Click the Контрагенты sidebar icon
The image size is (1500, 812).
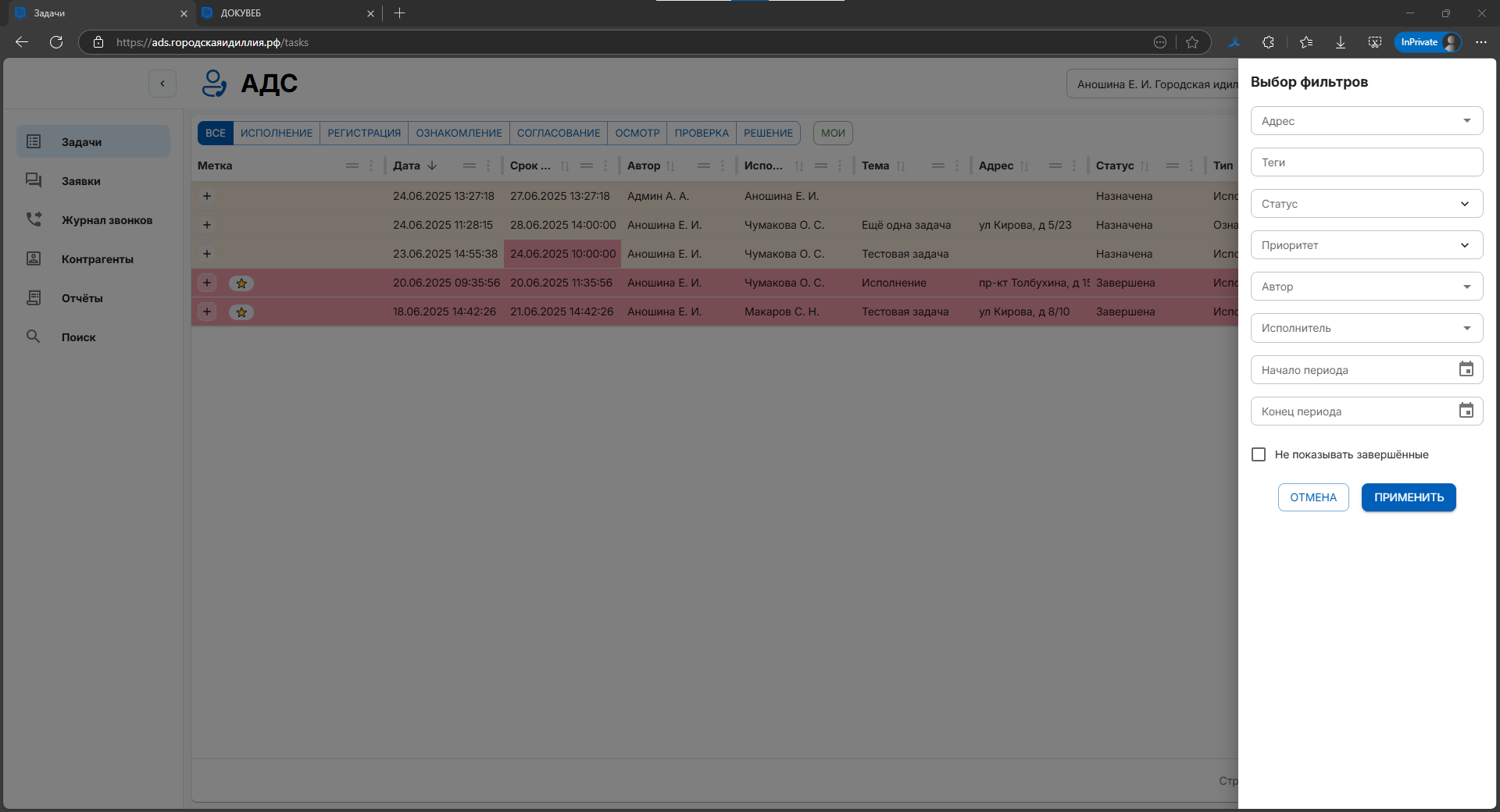pos(34,258)
